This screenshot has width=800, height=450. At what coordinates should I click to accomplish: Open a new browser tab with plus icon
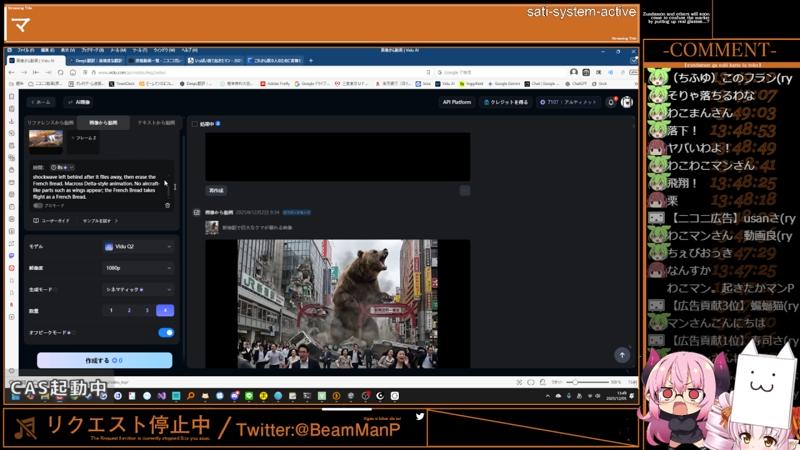(311, 60)
